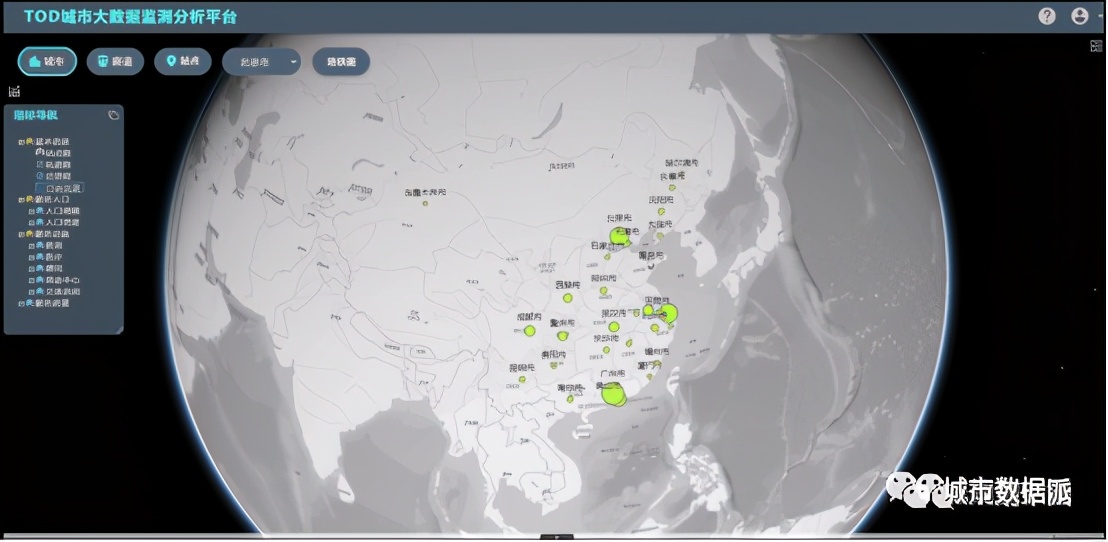Open the help question-mark icon
1108x542 pixels.
1047,16
